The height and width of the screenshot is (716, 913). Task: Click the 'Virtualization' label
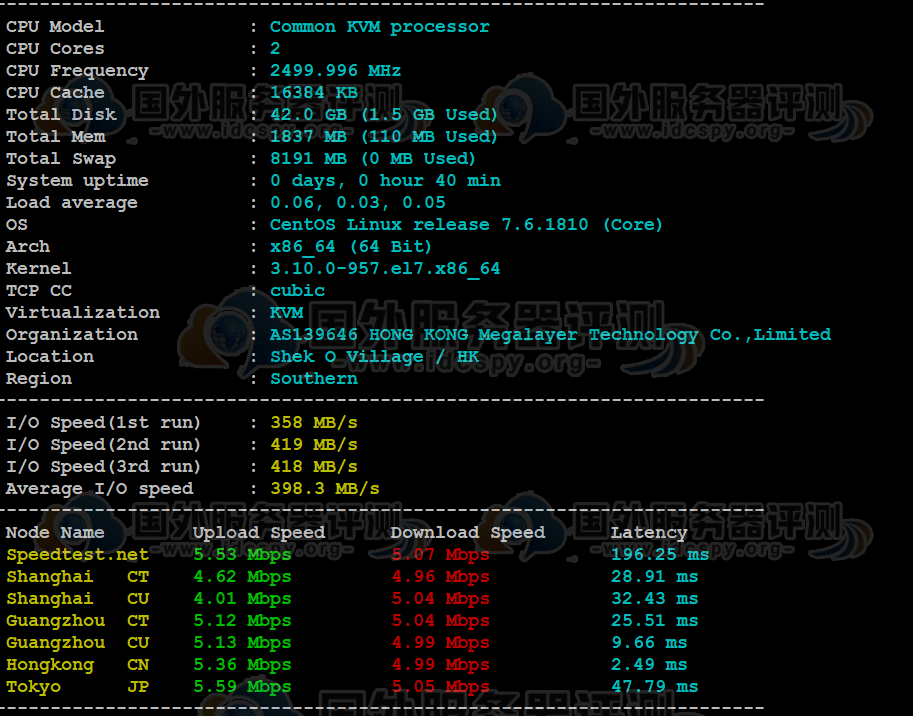(x=83, y=313)
